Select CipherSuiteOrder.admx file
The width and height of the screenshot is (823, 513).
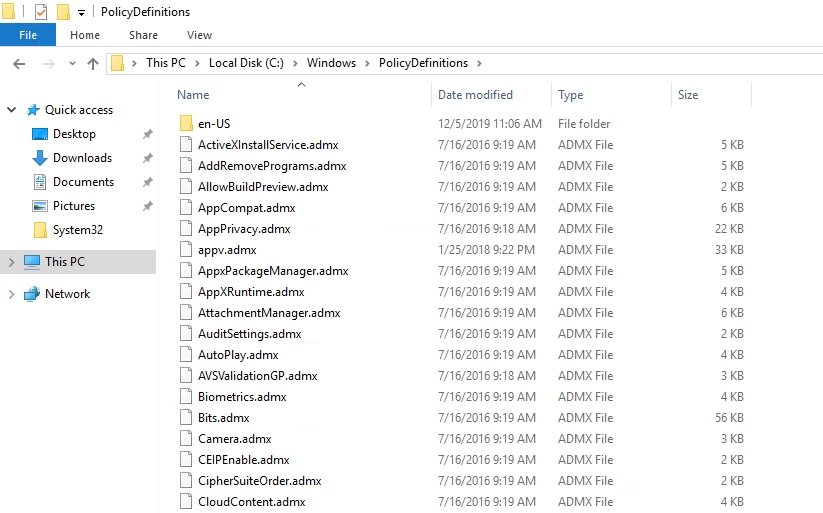(259, 481)
